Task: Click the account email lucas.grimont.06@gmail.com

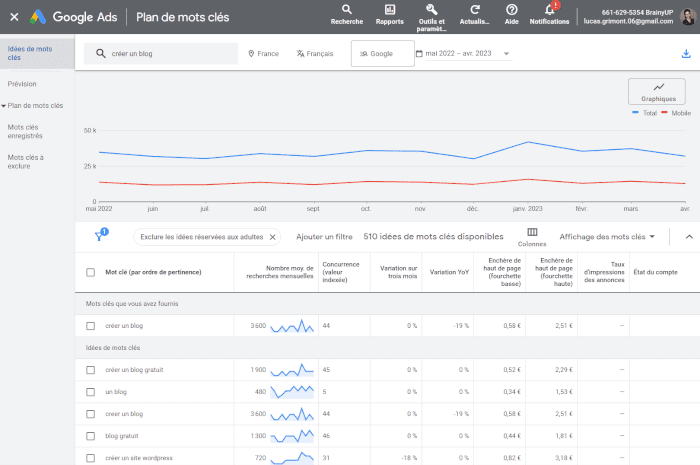Action: point(628,21)
